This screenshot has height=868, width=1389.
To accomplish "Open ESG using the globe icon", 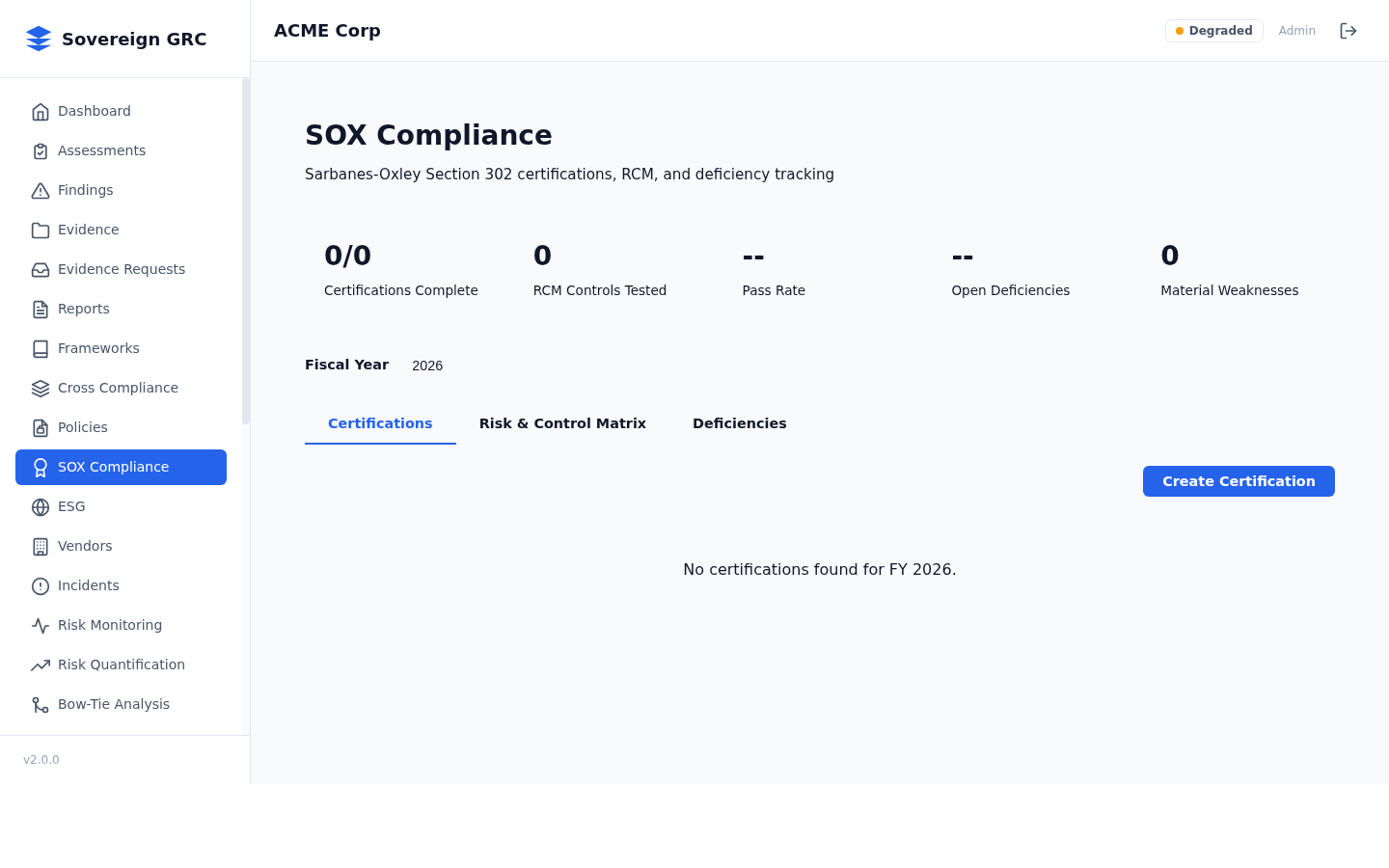I will [x=41, y=506].
